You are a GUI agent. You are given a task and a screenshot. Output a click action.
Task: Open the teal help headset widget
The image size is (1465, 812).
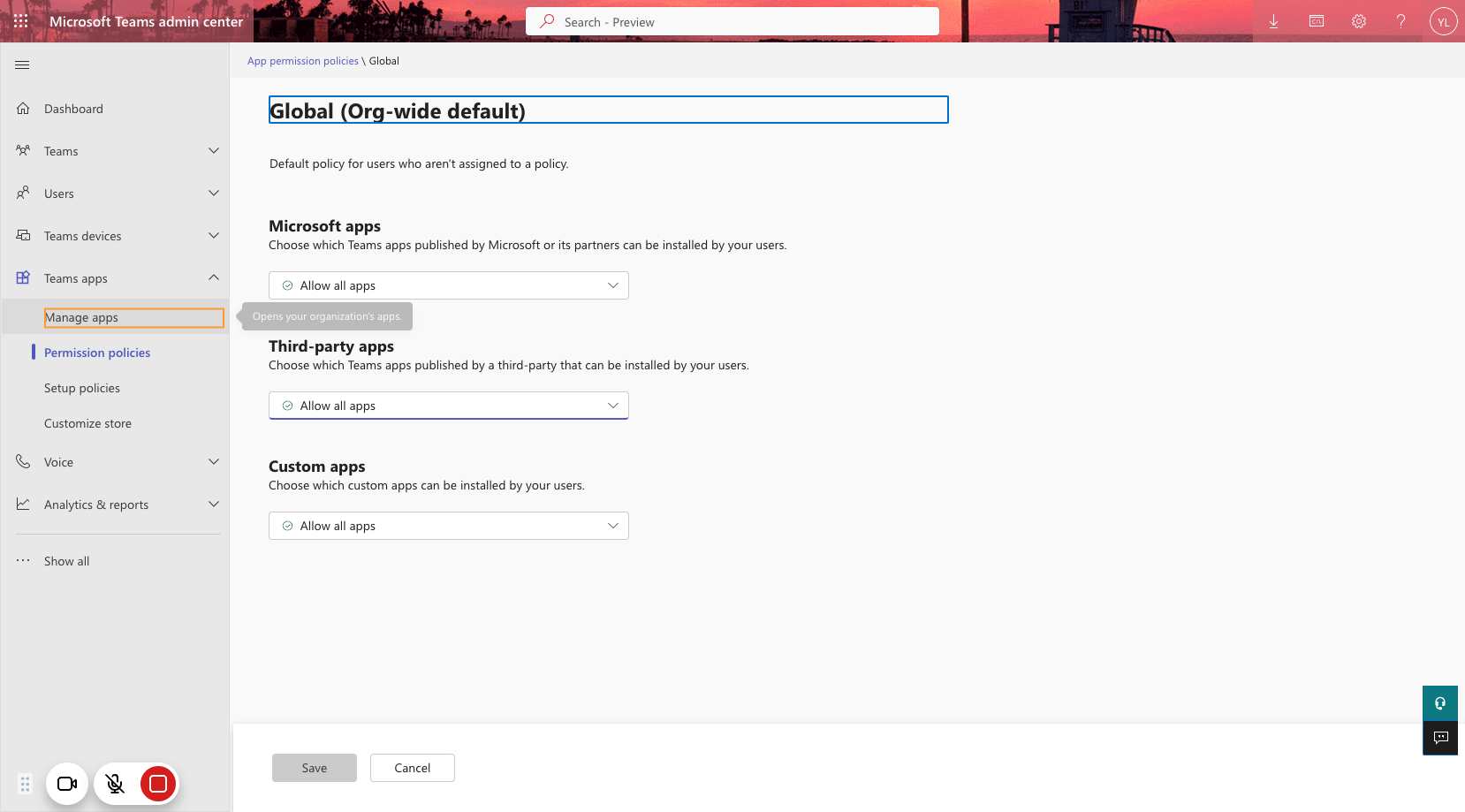click(1440, 703)
